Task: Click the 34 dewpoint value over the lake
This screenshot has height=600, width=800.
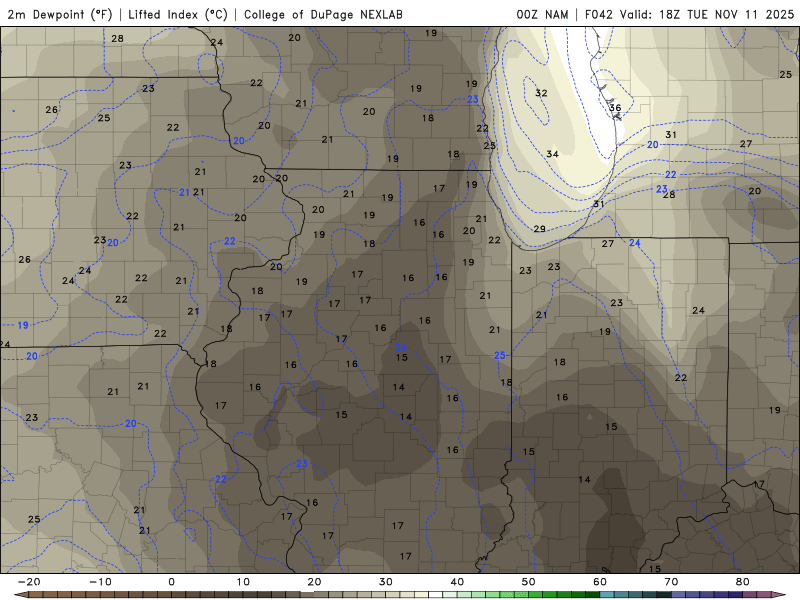Action: 552,154
